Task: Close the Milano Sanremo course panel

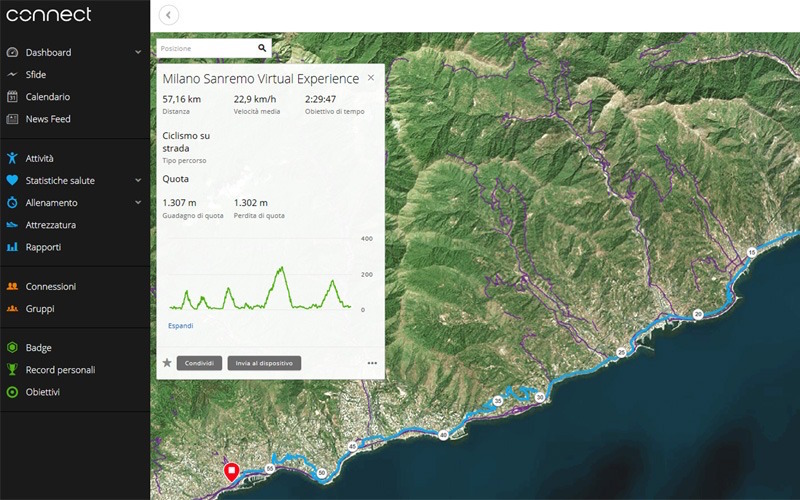Action: (371, 78)
